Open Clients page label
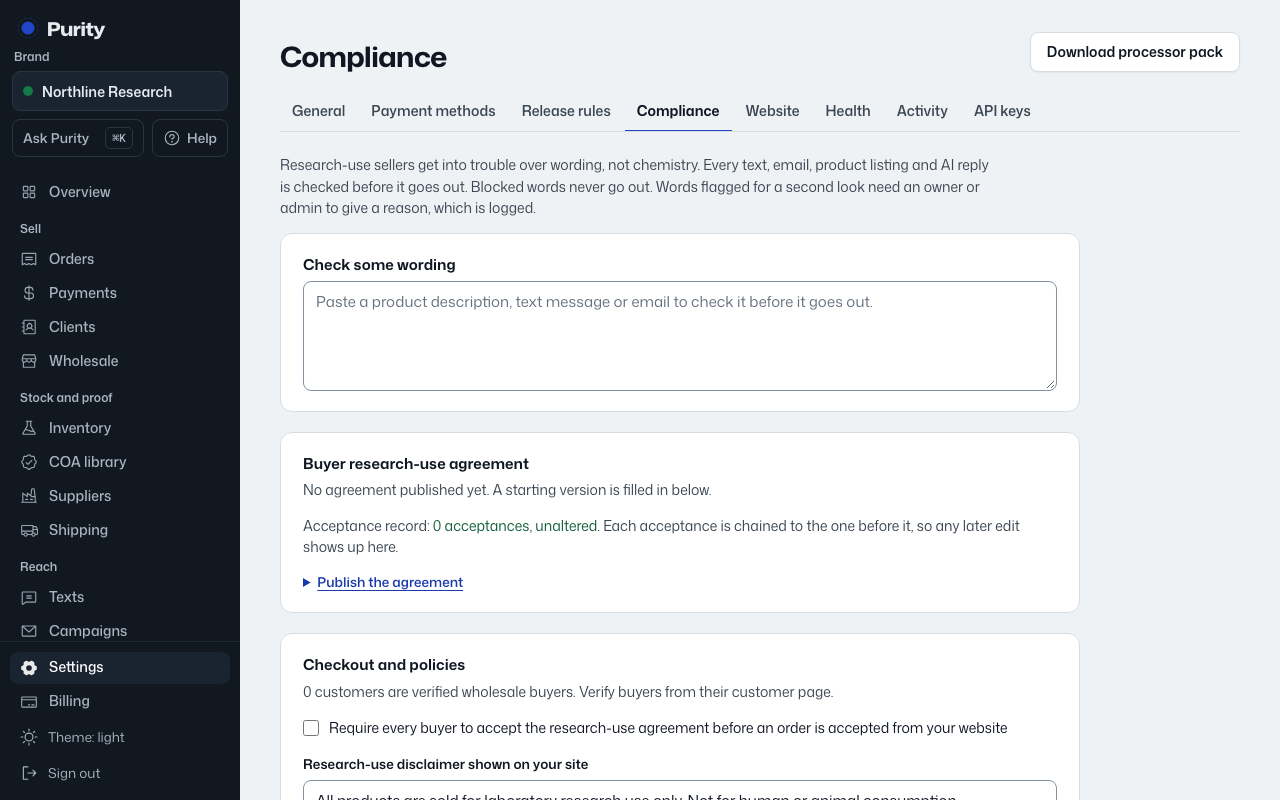Image resolution: width=1280 pixels, height=800 pixels. [72, 327]
